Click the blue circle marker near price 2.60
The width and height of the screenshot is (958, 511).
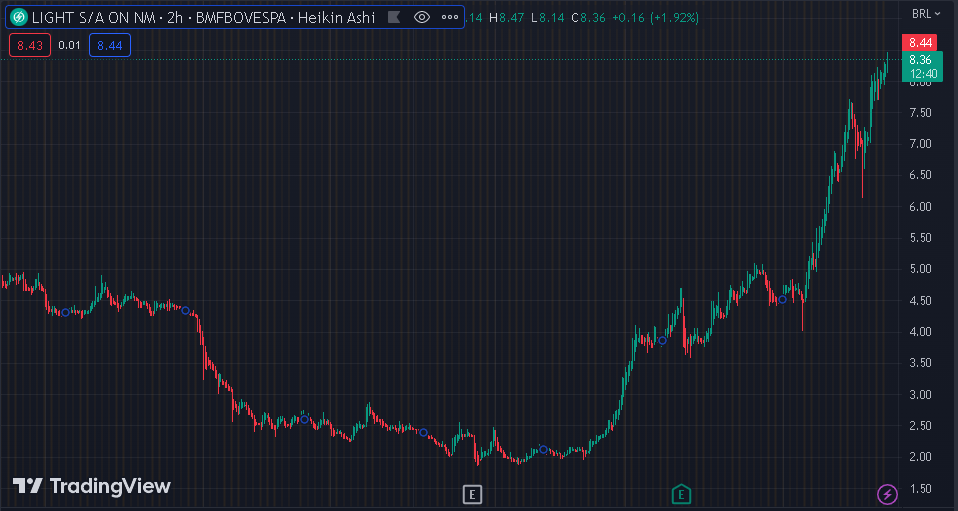tap(305, 419)
